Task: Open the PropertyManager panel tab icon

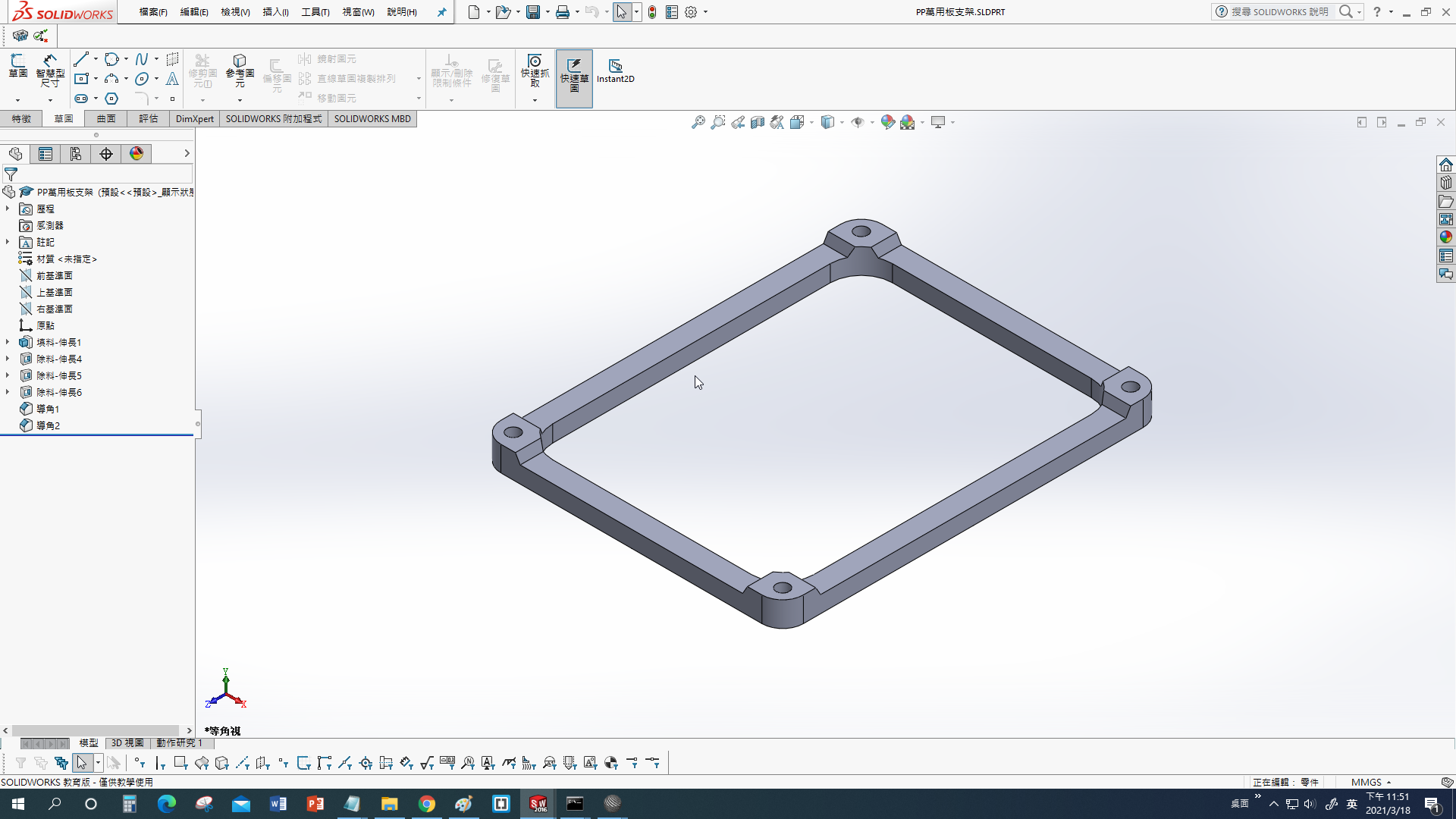Action: tap(45, 154)
